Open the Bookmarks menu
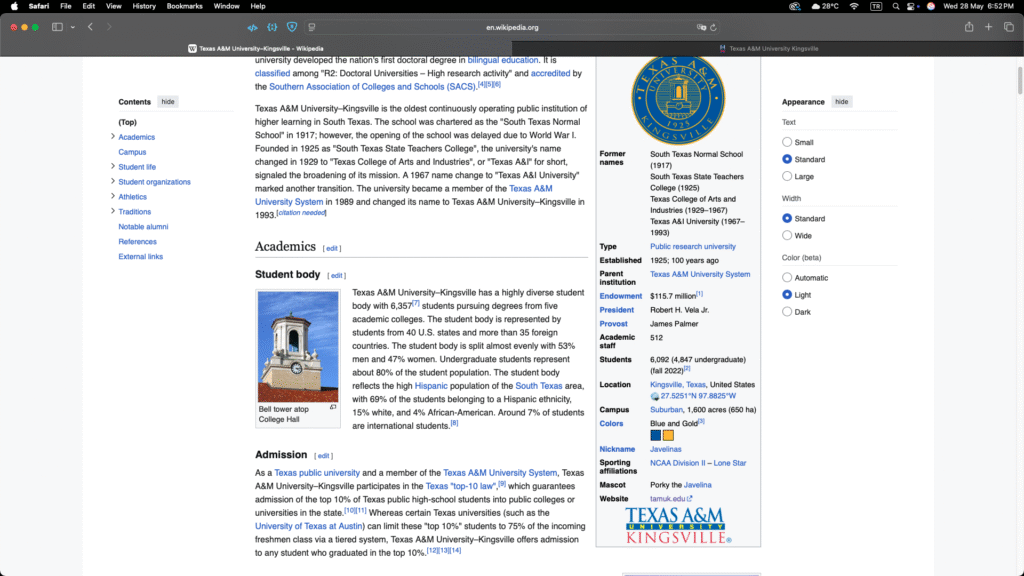 tap(184, 6)
